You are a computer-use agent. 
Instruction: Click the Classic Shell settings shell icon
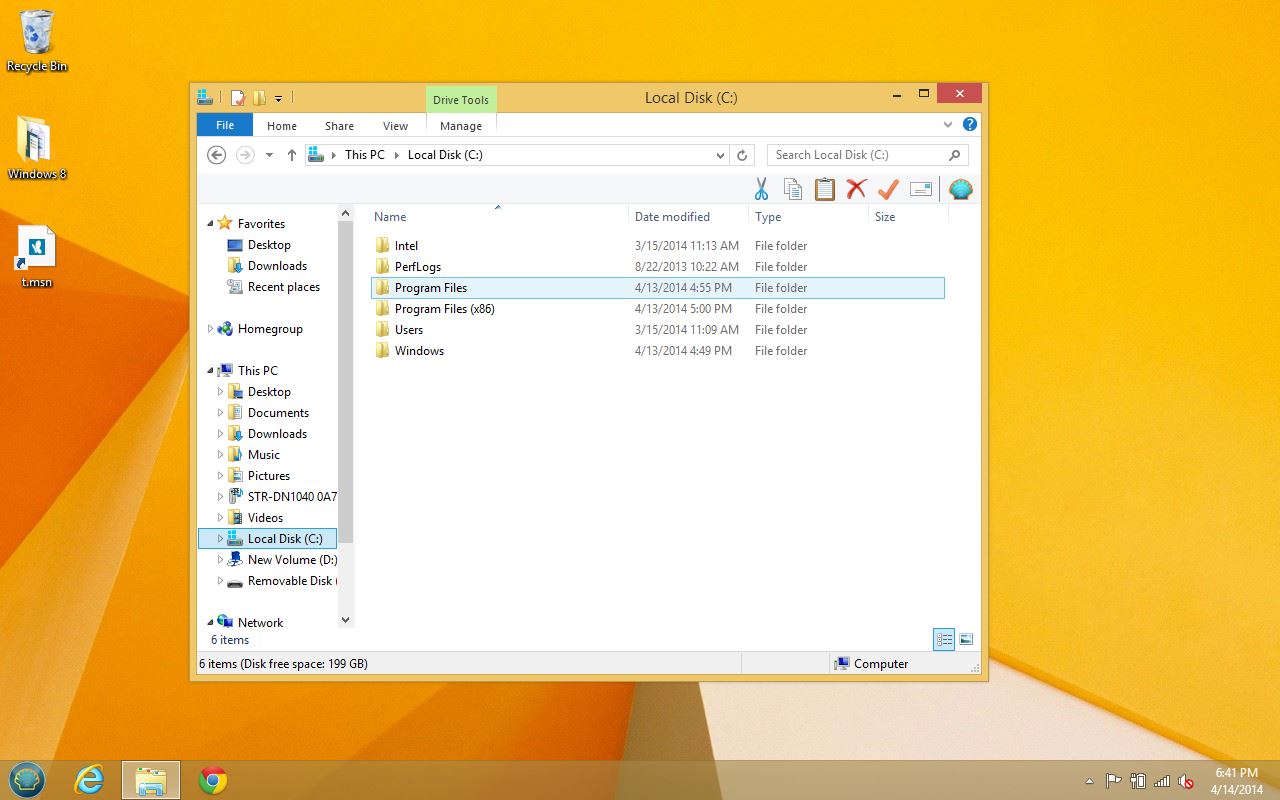click(961, 189)
